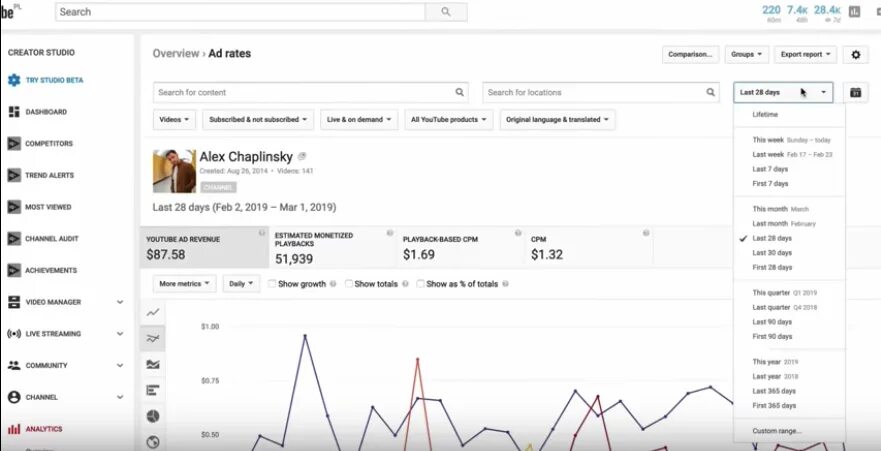Click the magnifier in Search for locations
Image resolution: width=881 pixels, height=451 pixels.
click(x=710, y=92)
